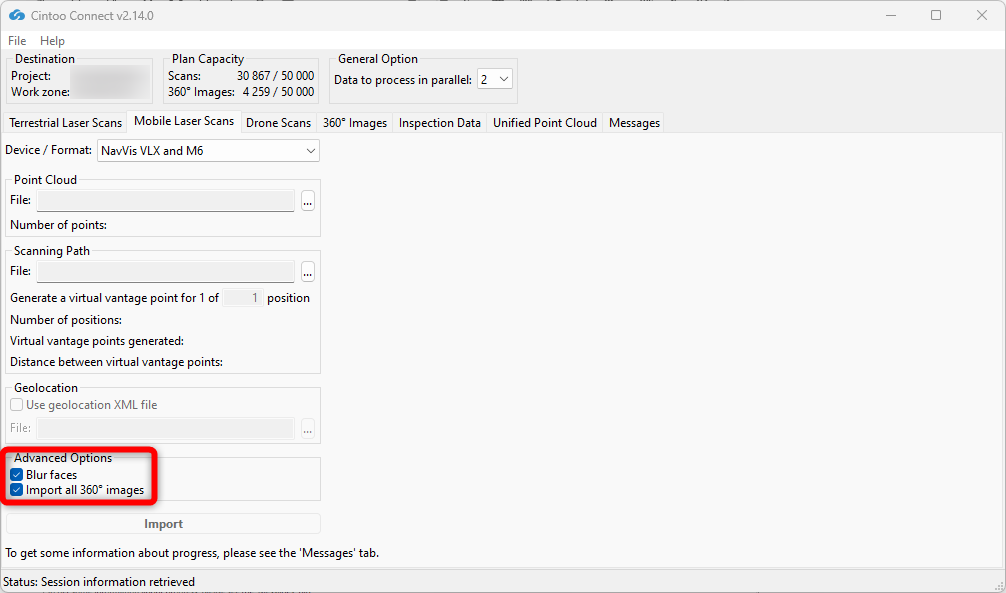Minimize the Cintoo Connect window
Viewport: 1006px width, 593px height.
(891, 15)
